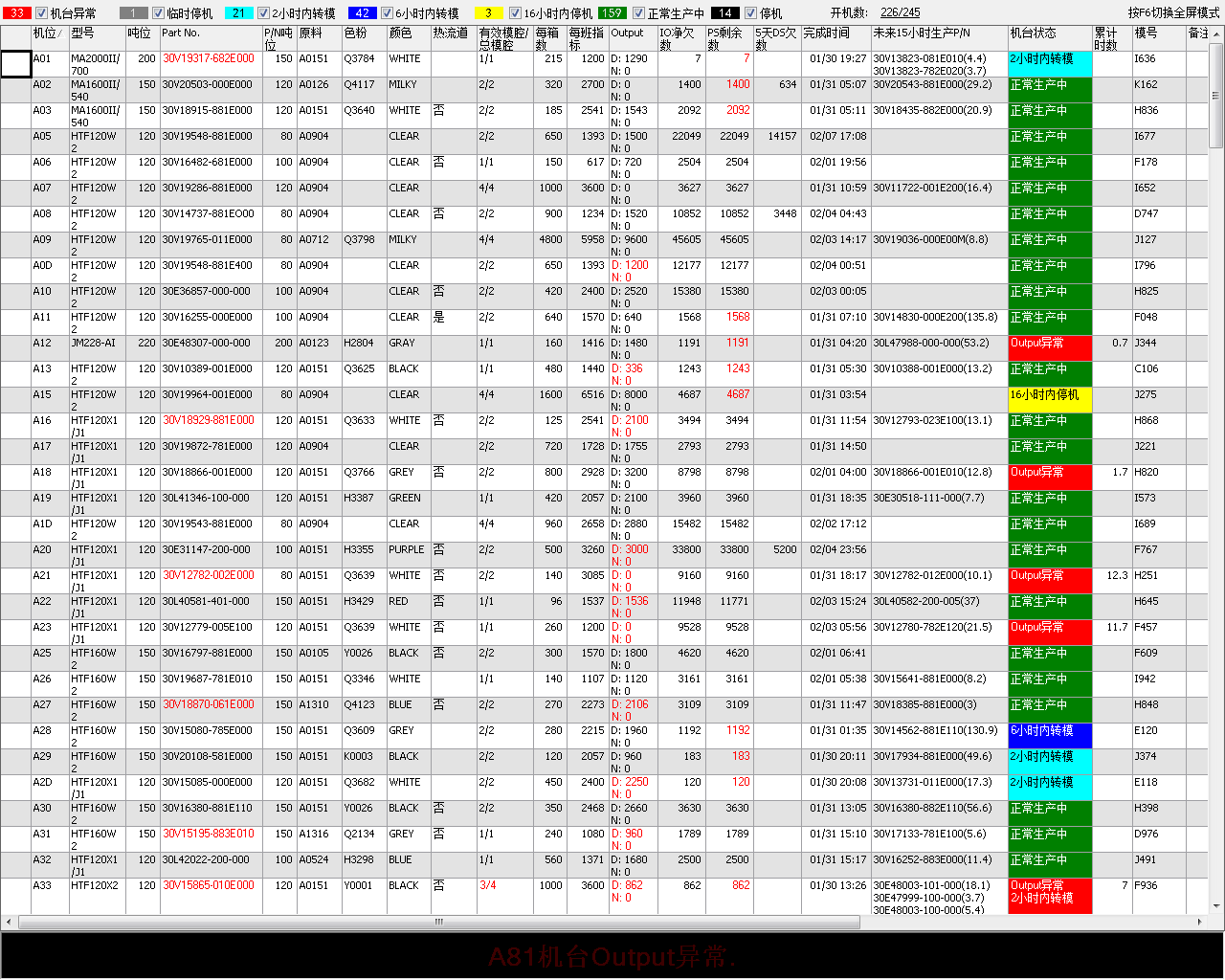Viewport: 1225px width, 980px height.
Task: Toggle the 6小时内转模 checkbox
Action: pyautogui.click(x=387, y=13)
